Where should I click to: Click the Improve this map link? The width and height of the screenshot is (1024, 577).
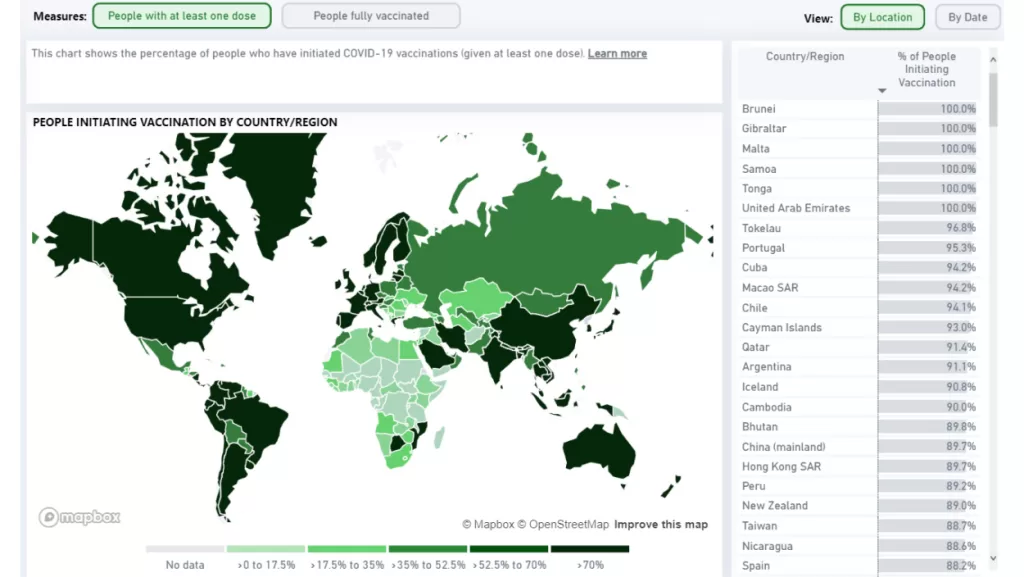[x=663, y=523]
